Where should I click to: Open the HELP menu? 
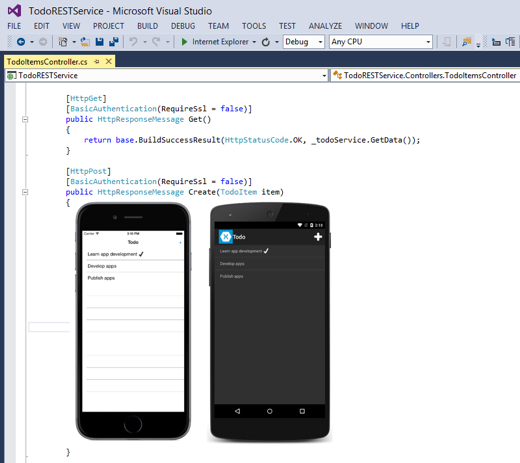pyautogui.click(x=410, y=26)
